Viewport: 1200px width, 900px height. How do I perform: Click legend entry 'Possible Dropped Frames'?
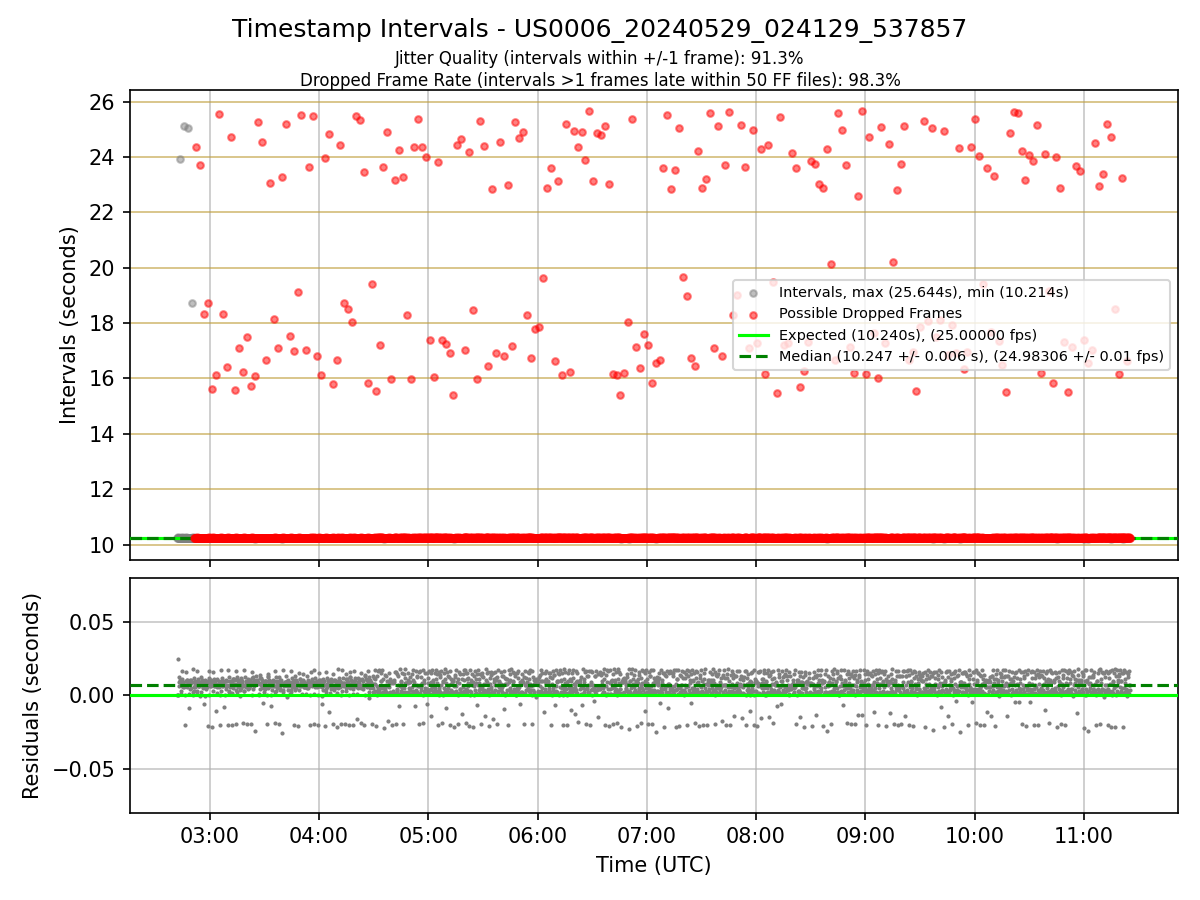870,313
